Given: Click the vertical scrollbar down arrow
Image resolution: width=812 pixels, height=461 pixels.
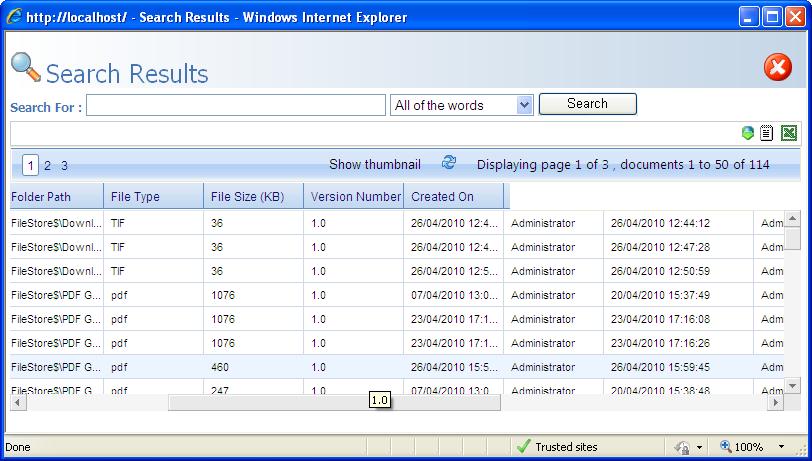Looking at the screenshot, I should (x=792, y=385).
